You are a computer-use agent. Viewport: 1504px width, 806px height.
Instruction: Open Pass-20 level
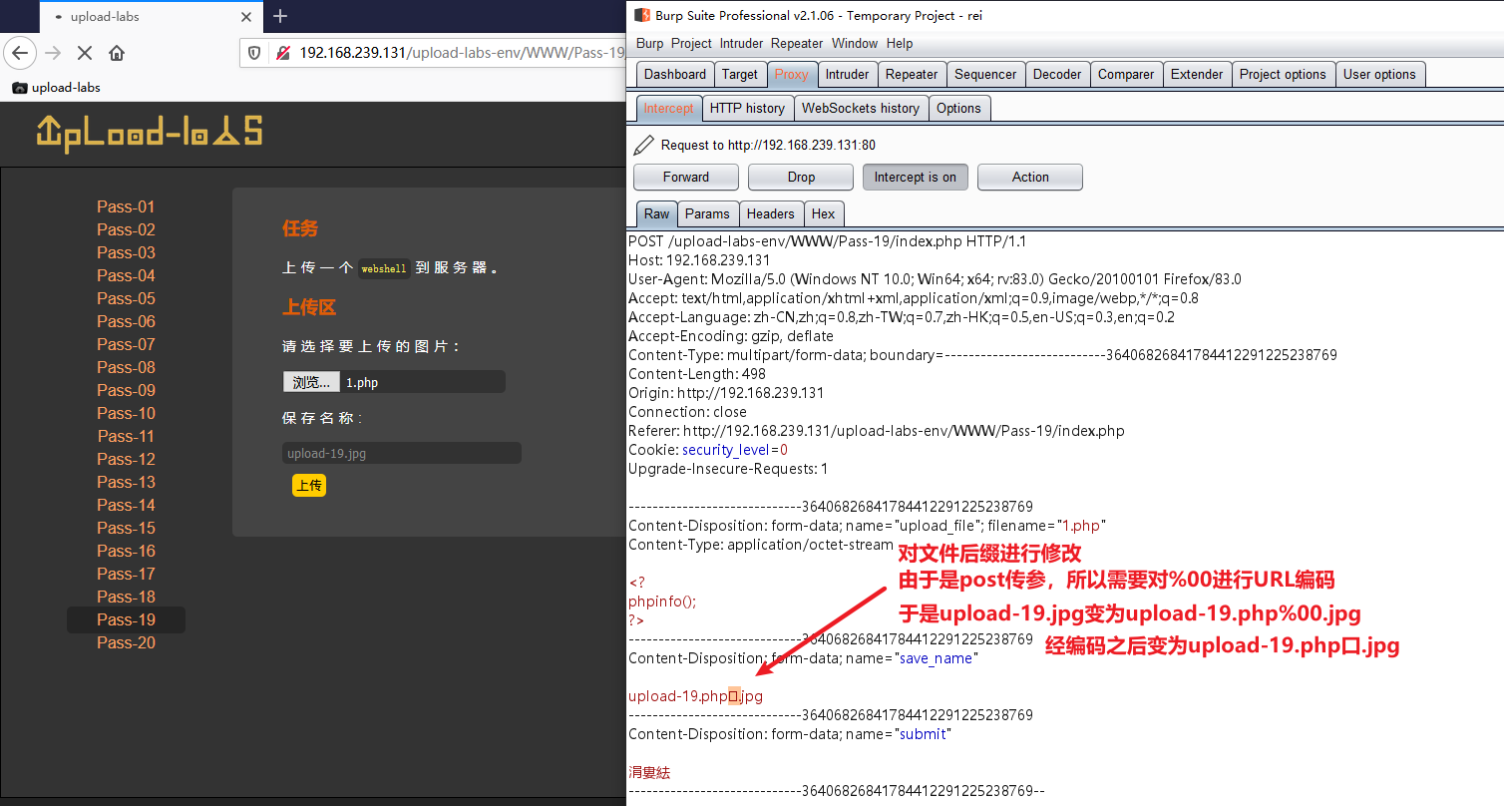(126, 643)
